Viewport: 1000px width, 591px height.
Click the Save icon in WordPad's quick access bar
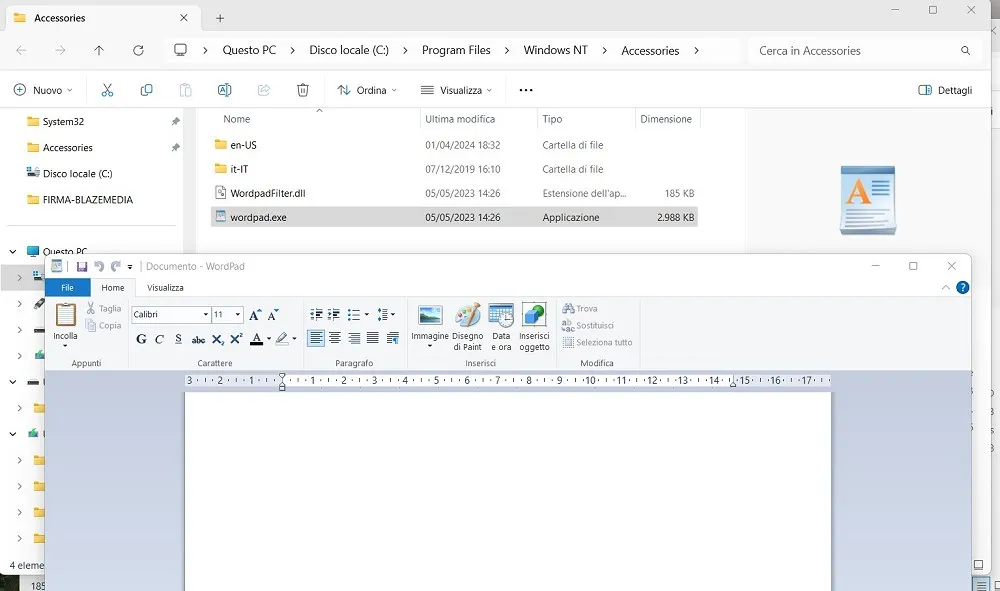click(81, 266)
